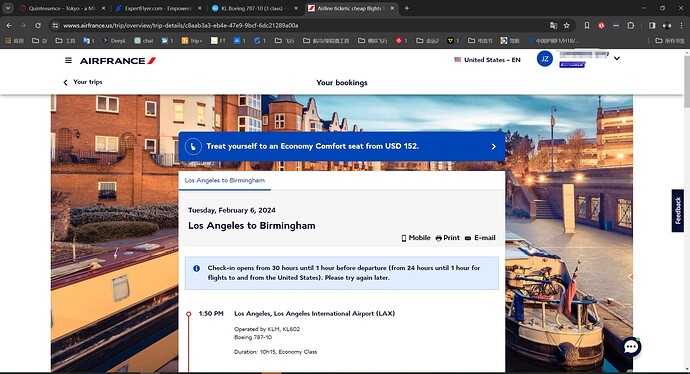Image resolution: width=690 pixels, height=374 pixels.
Task: Open the chat bubble assistant
Action: click(631, 347)
